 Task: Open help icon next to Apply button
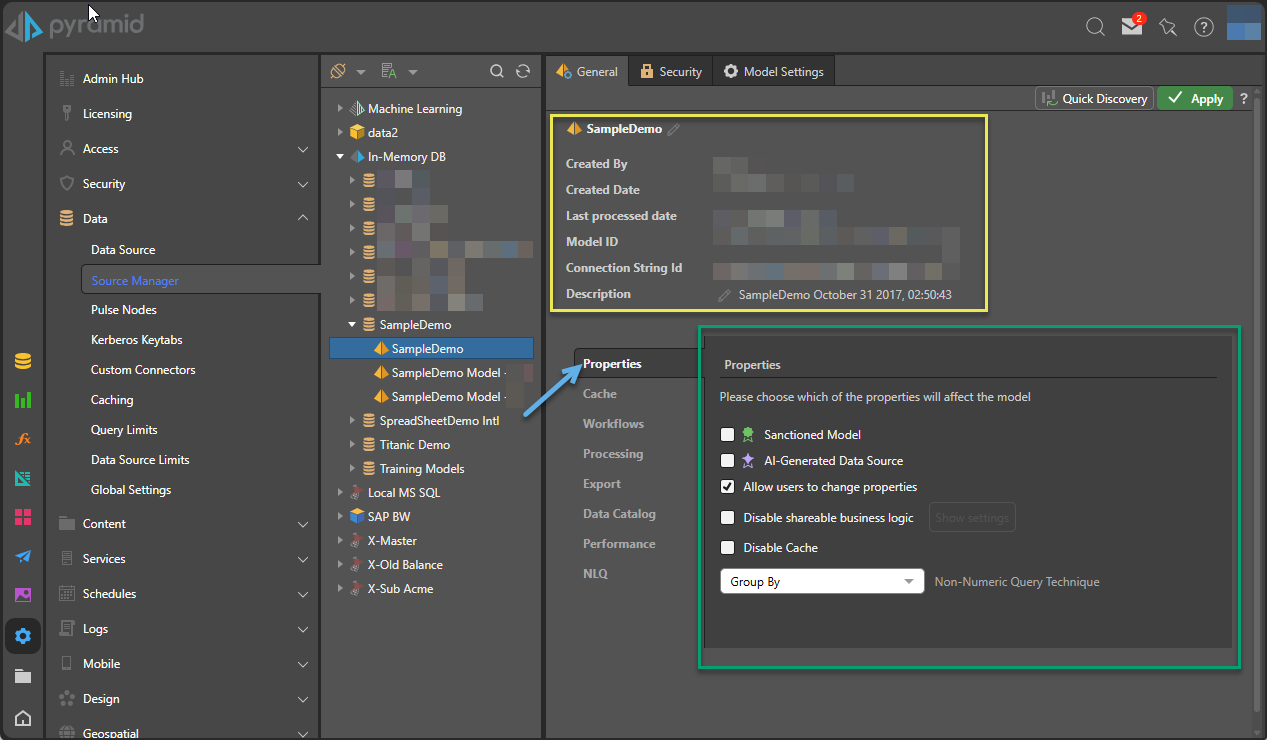(1244, 98)
